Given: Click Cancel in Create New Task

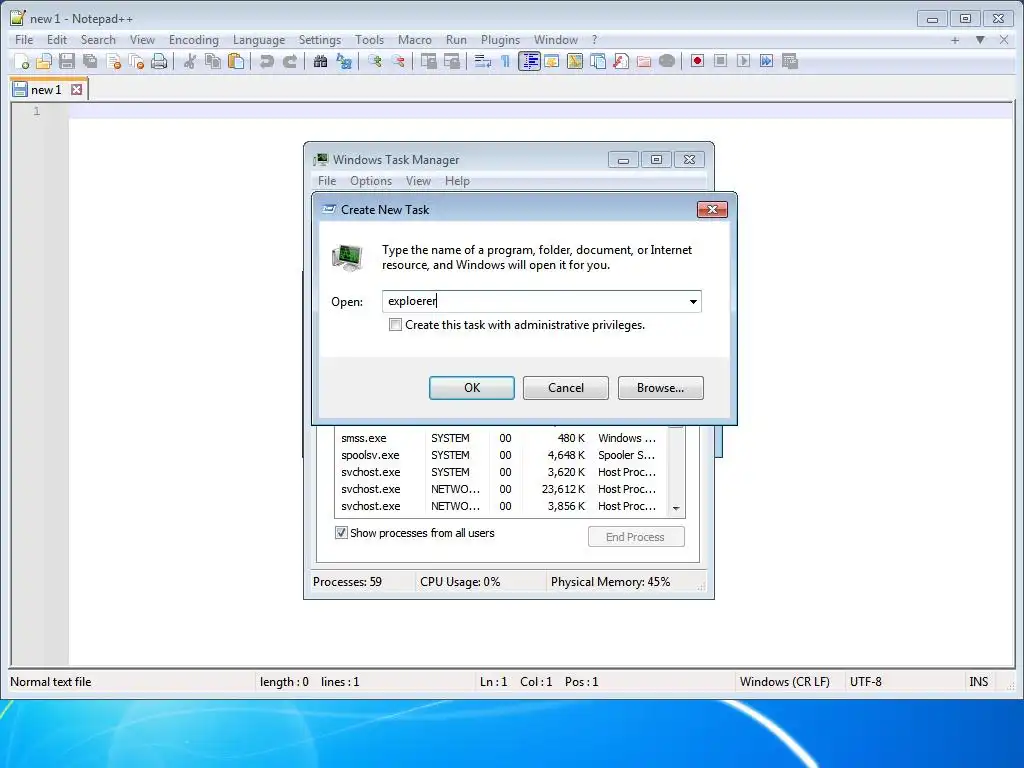Looking at the screenshot, I should pos(566,388).
